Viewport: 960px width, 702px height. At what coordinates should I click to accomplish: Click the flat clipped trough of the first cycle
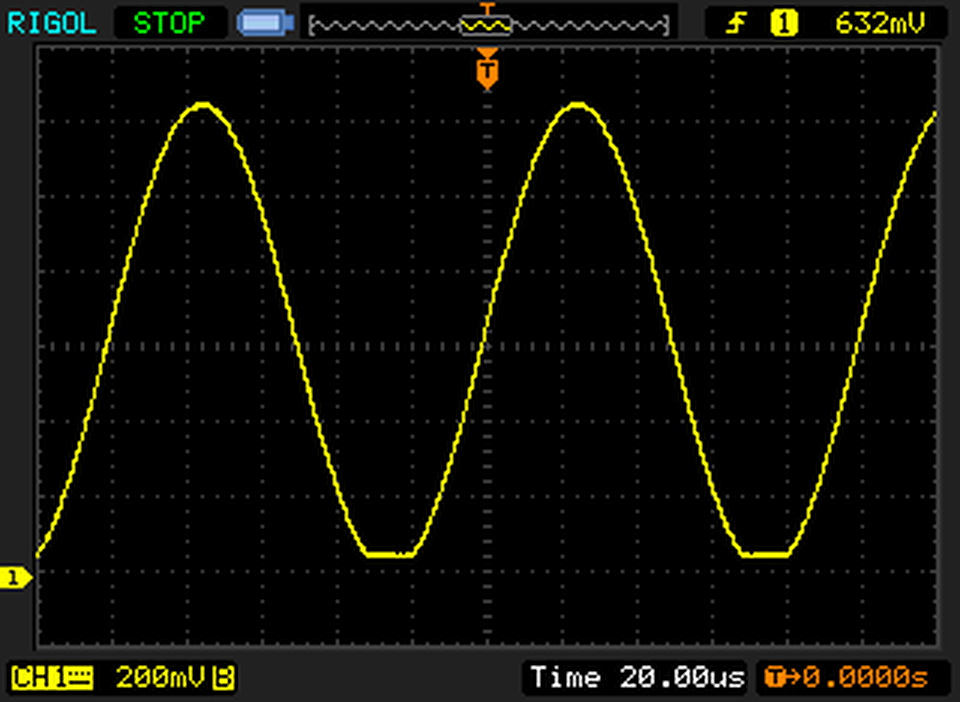click(x=391, y=555)
